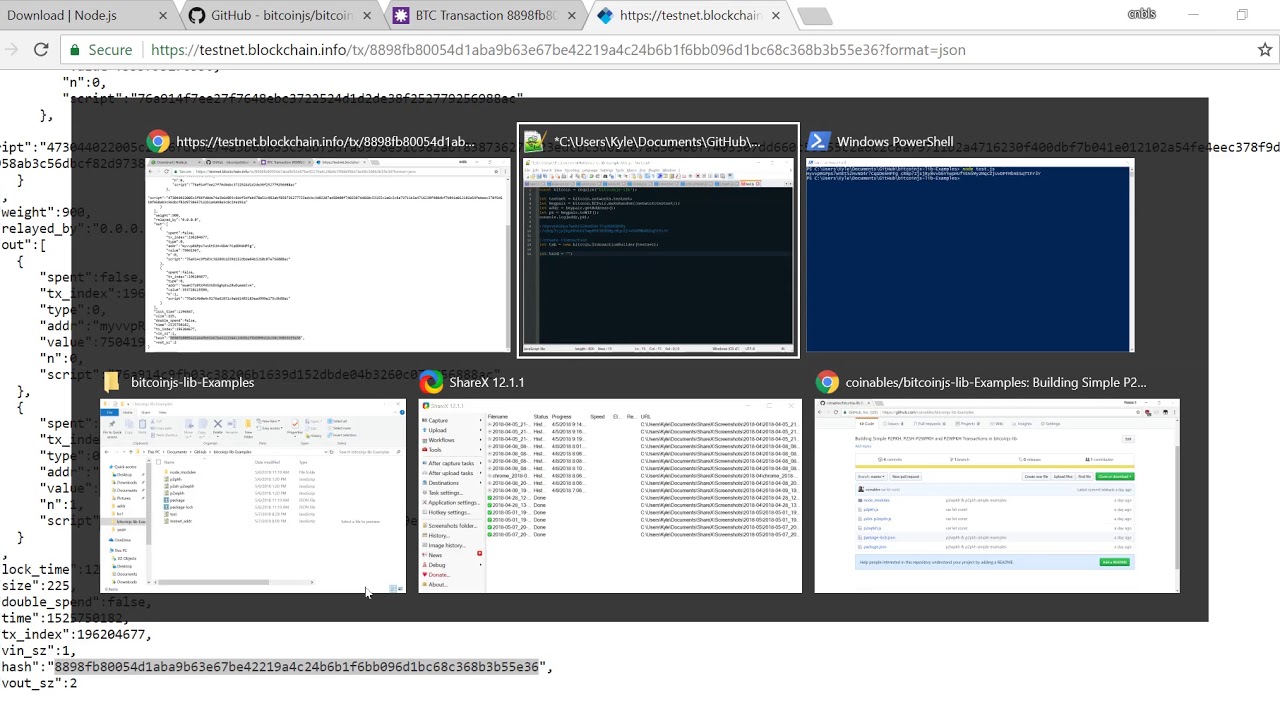Click the "weight":900 line

click(x=46, y=212)
